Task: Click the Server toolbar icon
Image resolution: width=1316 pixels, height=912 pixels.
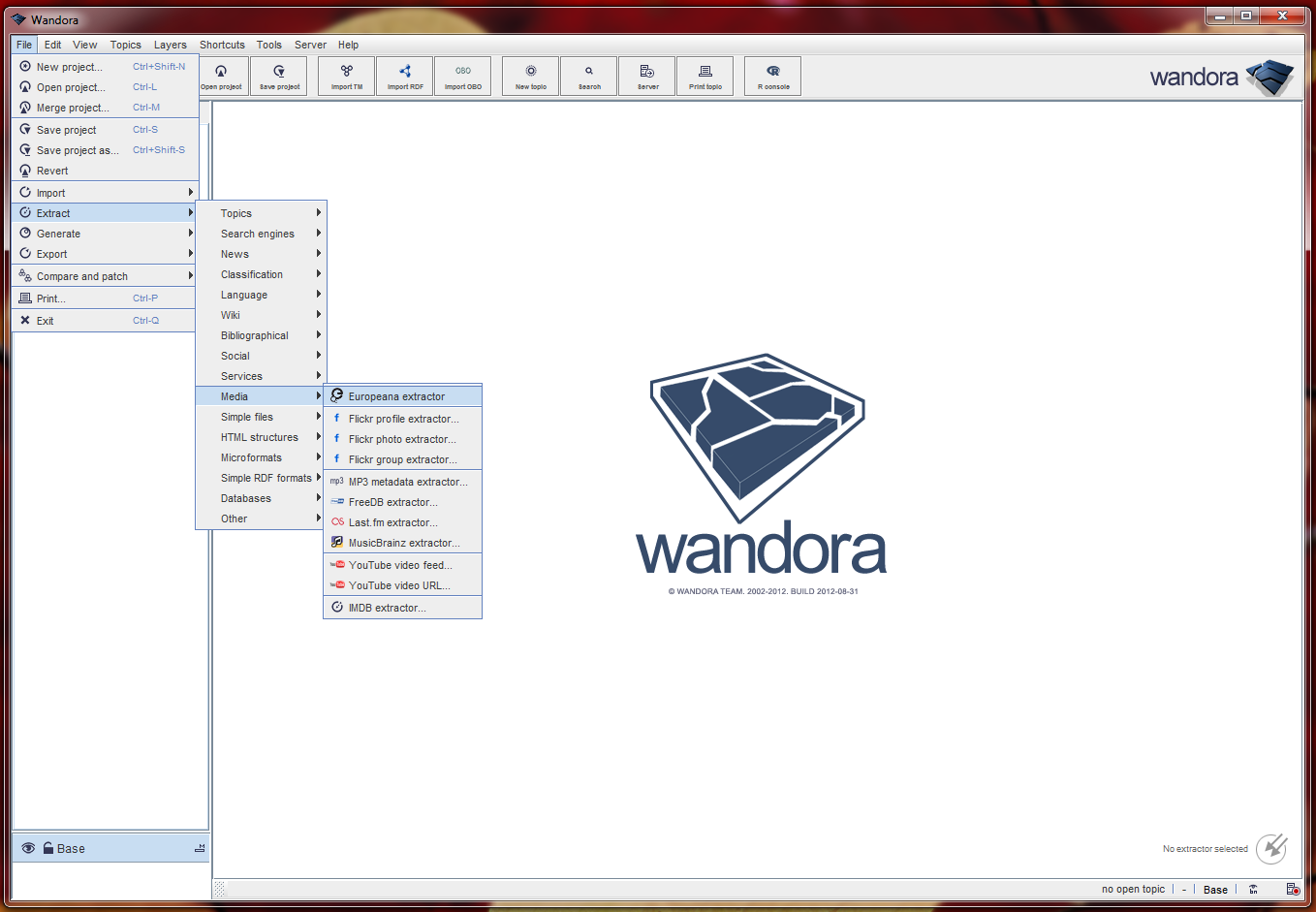Action: point(647,76)
